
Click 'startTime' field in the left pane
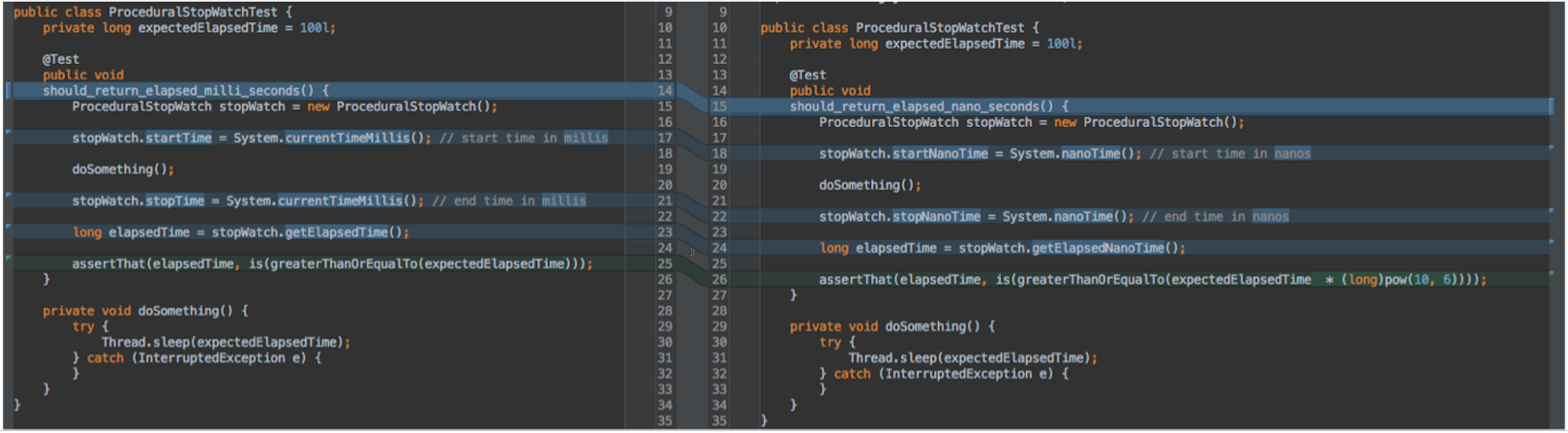coord(178,139)
